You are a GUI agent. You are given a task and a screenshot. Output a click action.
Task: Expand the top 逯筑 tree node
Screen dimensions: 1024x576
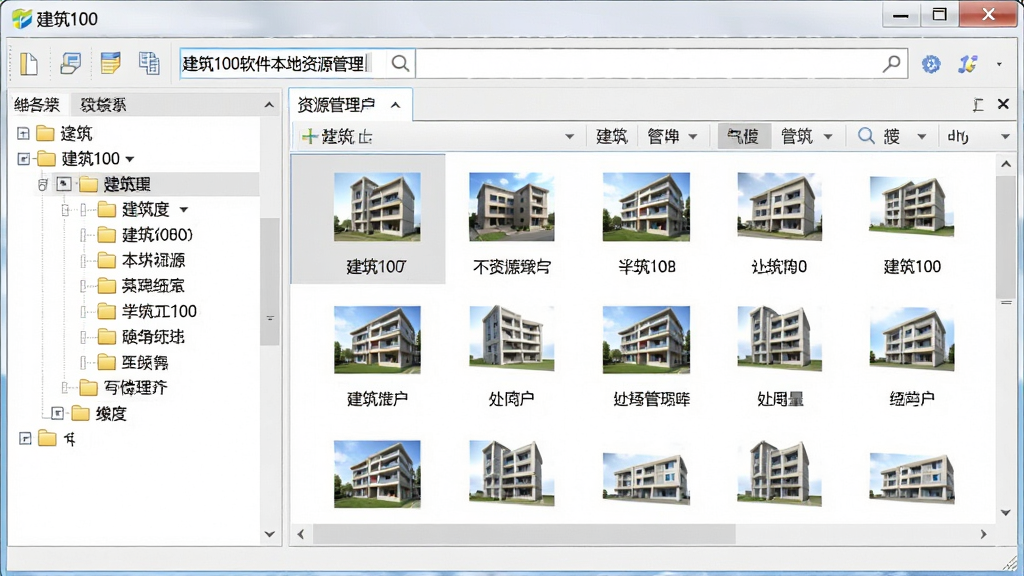(24, 134)
